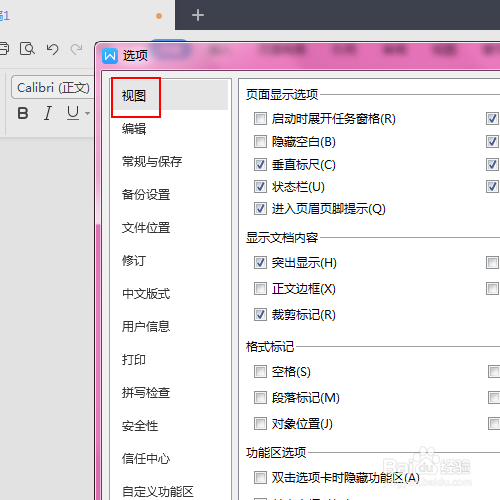Redo the last action
Screen dimensions: 500x500
[76, 49]
